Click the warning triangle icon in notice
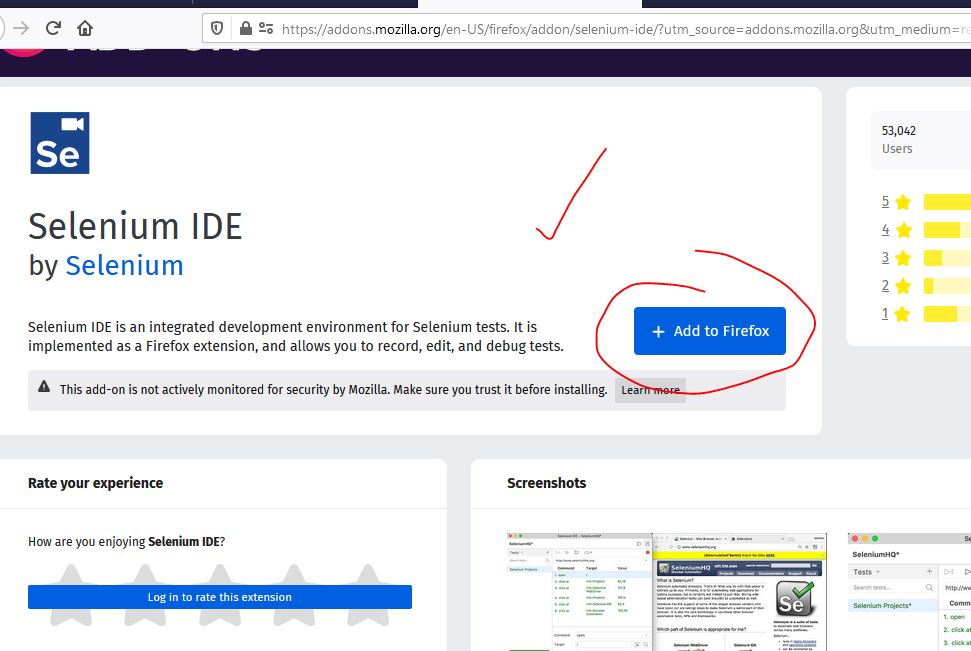Screen dimensions: 971x651 pyautogui.click(x=44, y=388)
